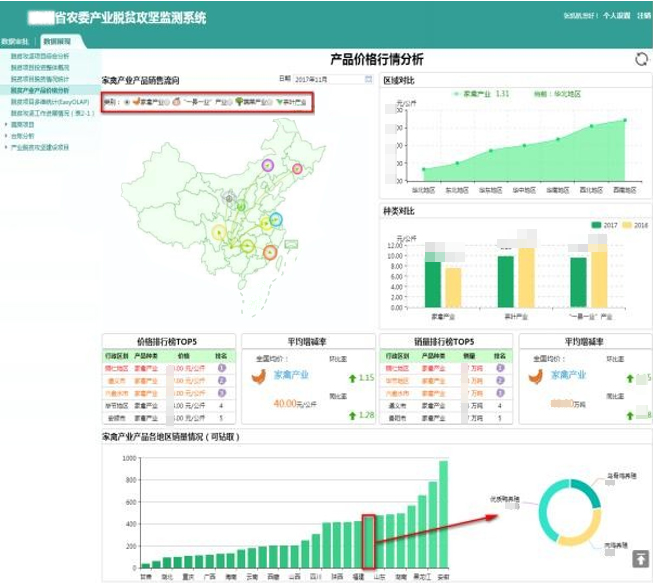The height and width of the screenshot is (583, 653).
Task: Select the 家禽产业 radio button
Action: coord(126,102)
